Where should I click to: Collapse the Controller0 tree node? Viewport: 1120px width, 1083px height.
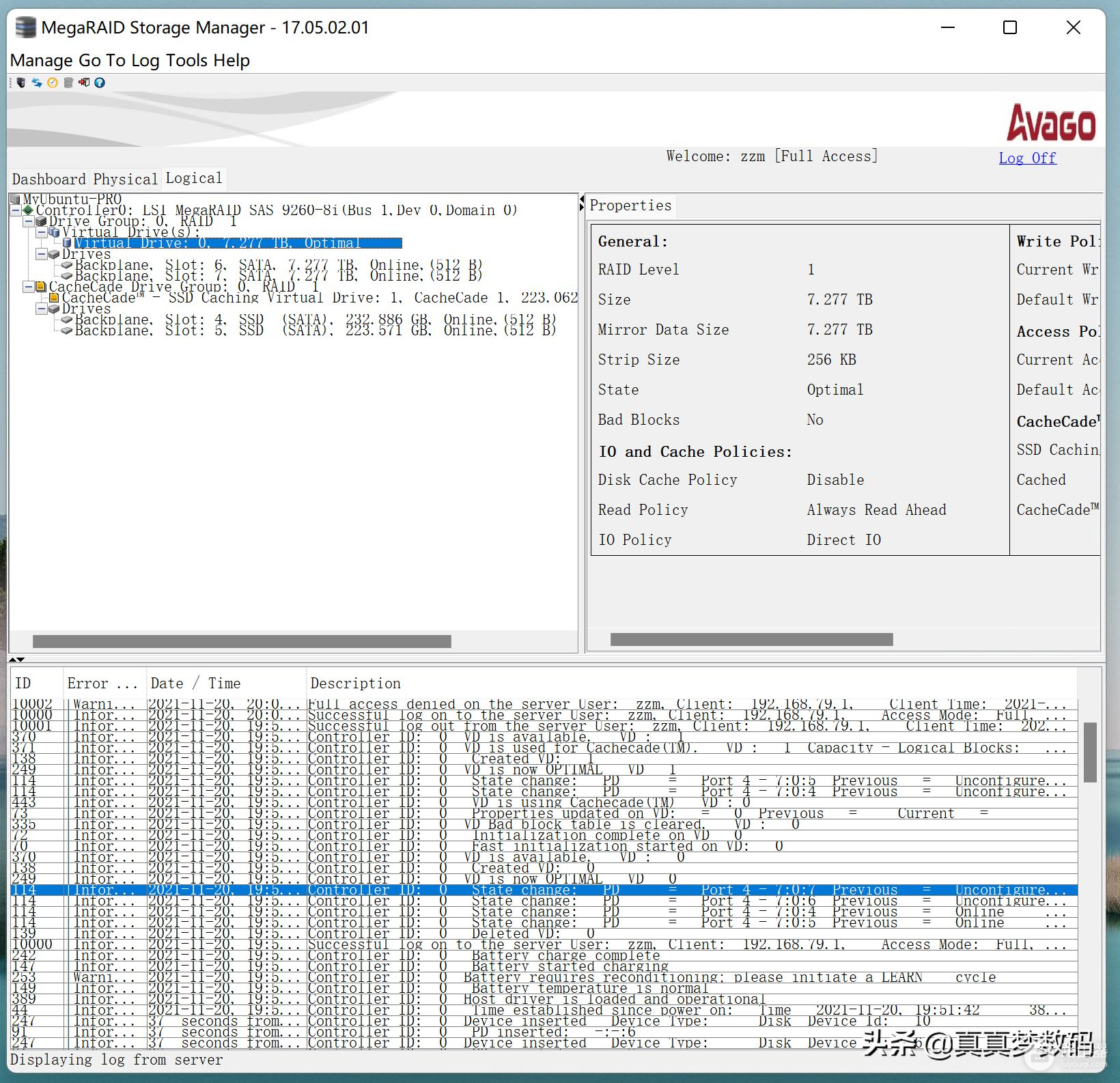pos(16,210)
